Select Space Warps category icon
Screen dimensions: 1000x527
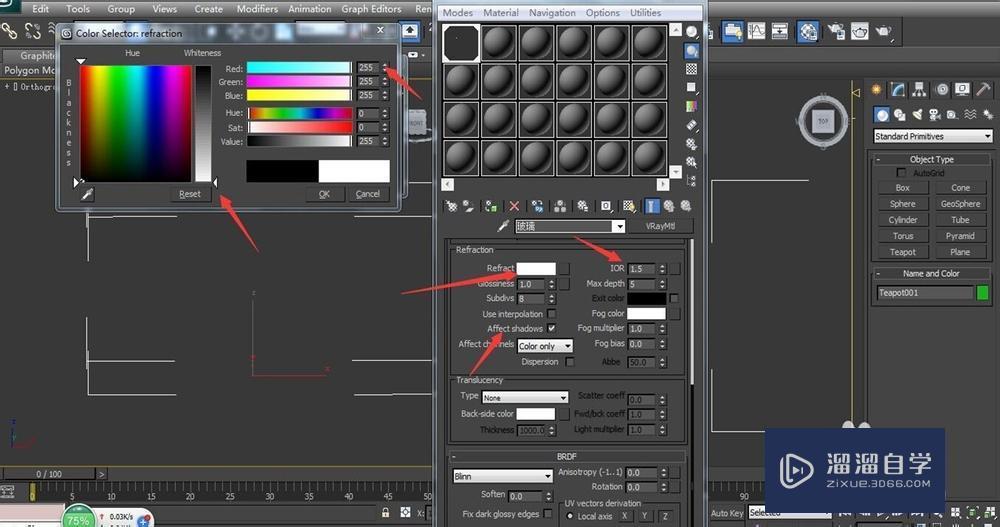pyautogui.click(x=970, y=115)
